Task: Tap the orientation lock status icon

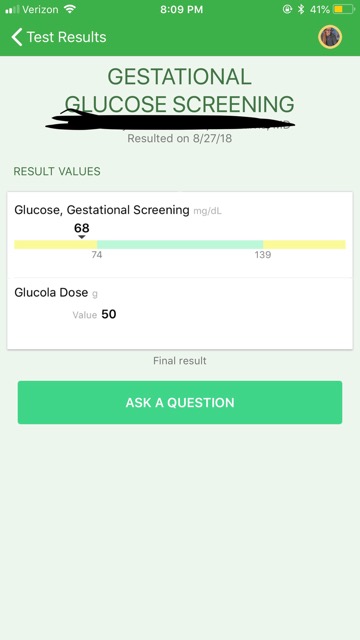Action: click(x=287, y=9)
